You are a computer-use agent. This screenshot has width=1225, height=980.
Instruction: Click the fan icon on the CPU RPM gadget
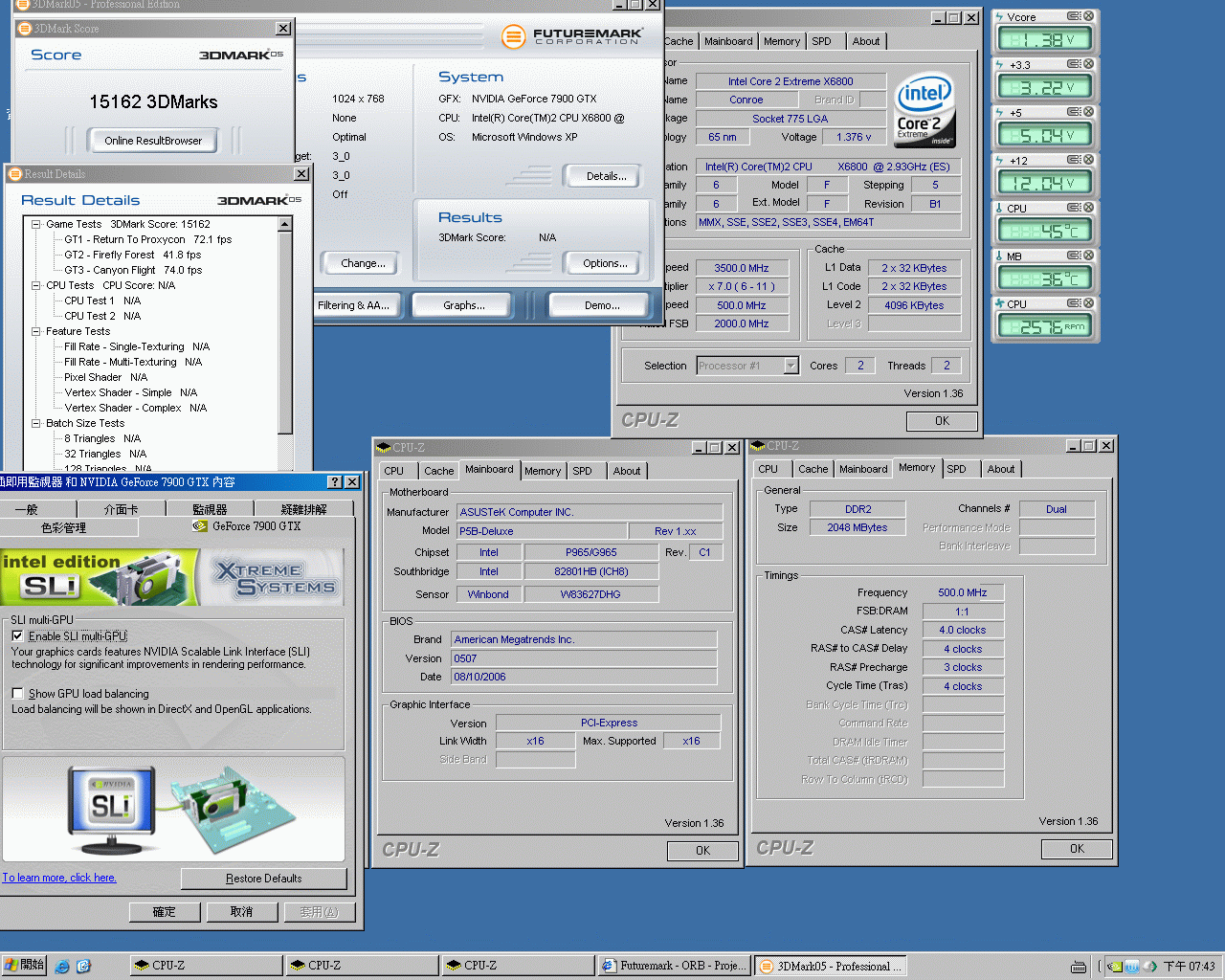1000,304
